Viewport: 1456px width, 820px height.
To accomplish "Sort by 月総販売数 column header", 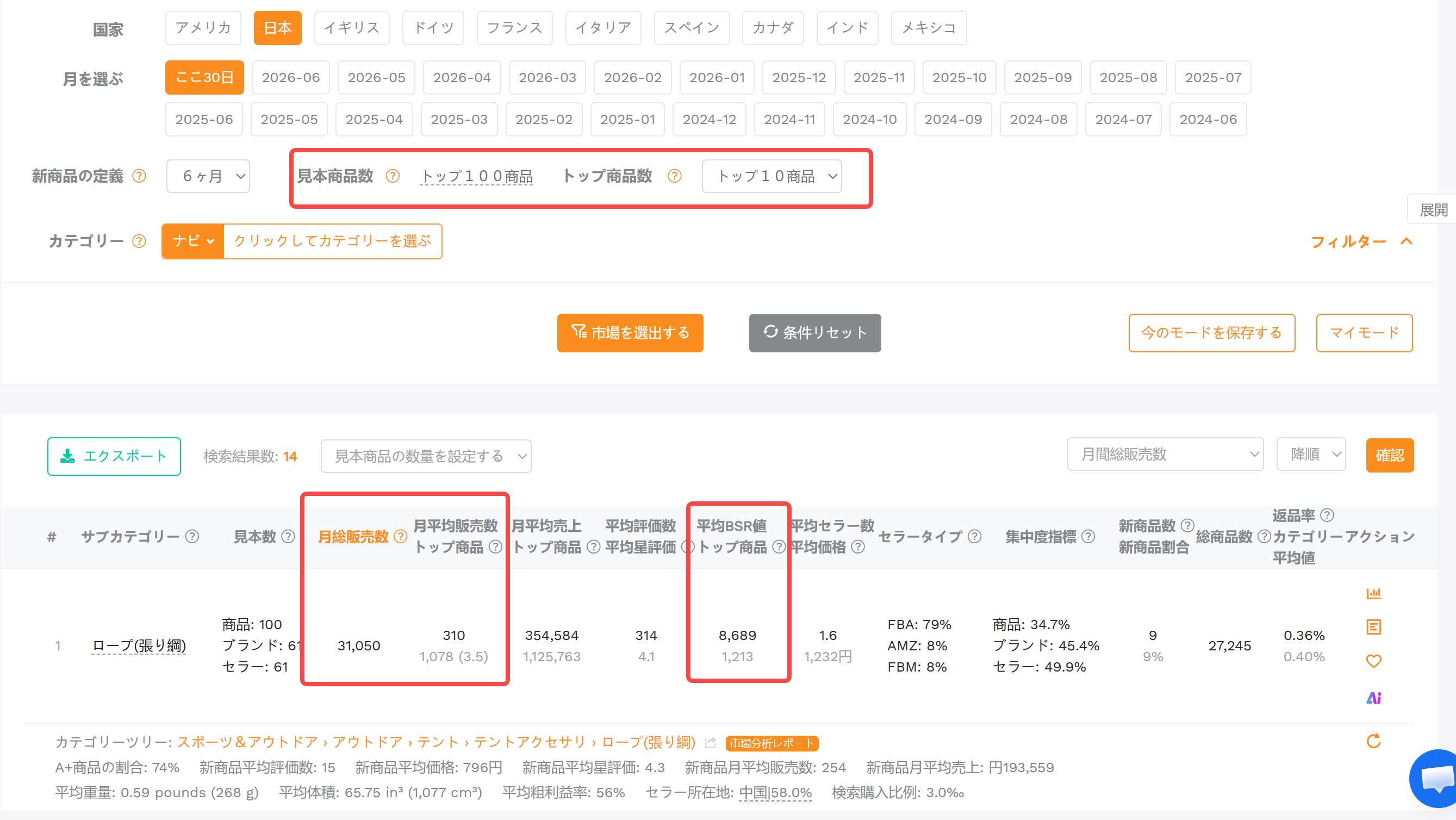I will tap(354, 536).
